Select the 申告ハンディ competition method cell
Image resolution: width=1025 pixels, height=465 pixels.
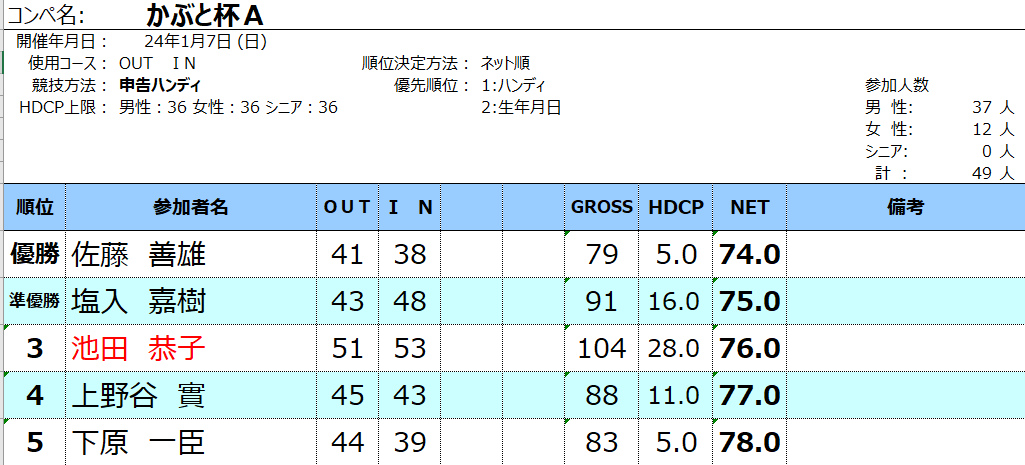click(x=160, y=85)
